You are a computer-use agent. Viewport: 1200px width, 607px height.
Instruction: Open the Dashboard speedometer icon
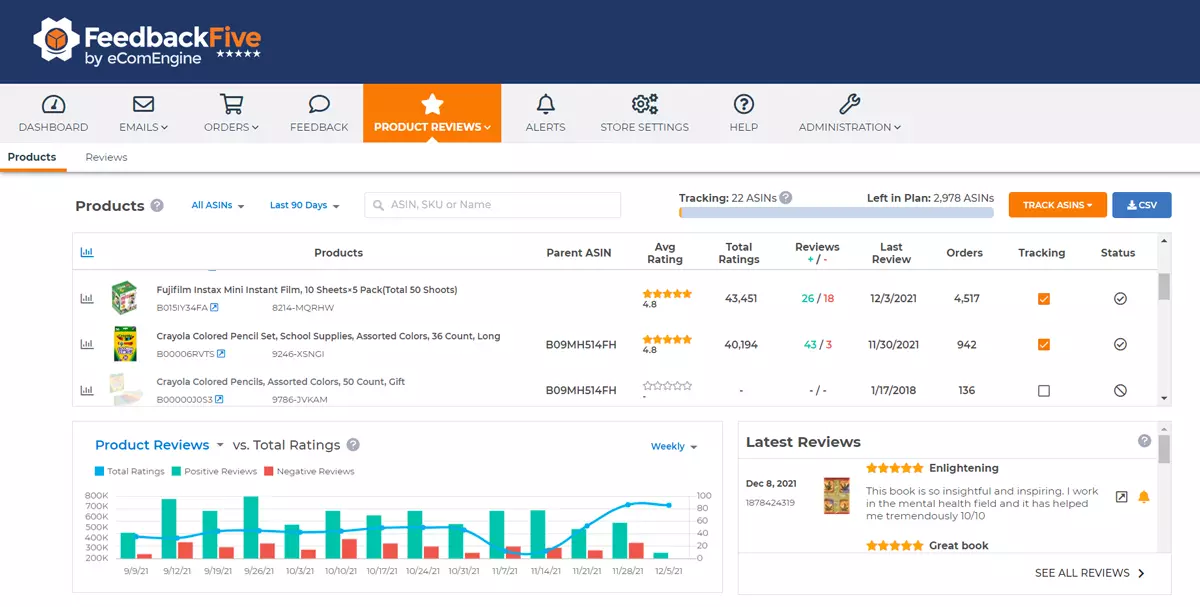click(53, 104)
